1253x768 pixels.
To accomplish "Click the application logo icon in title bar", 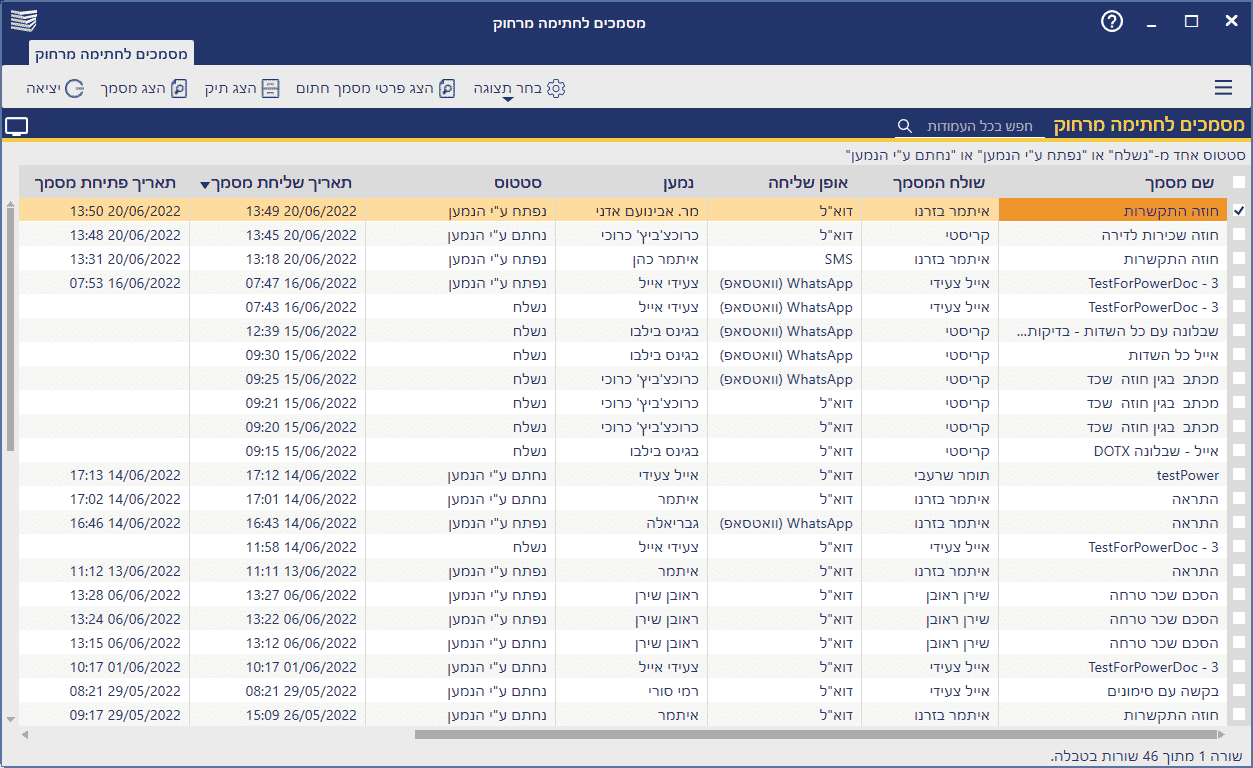I will [23, 21].
